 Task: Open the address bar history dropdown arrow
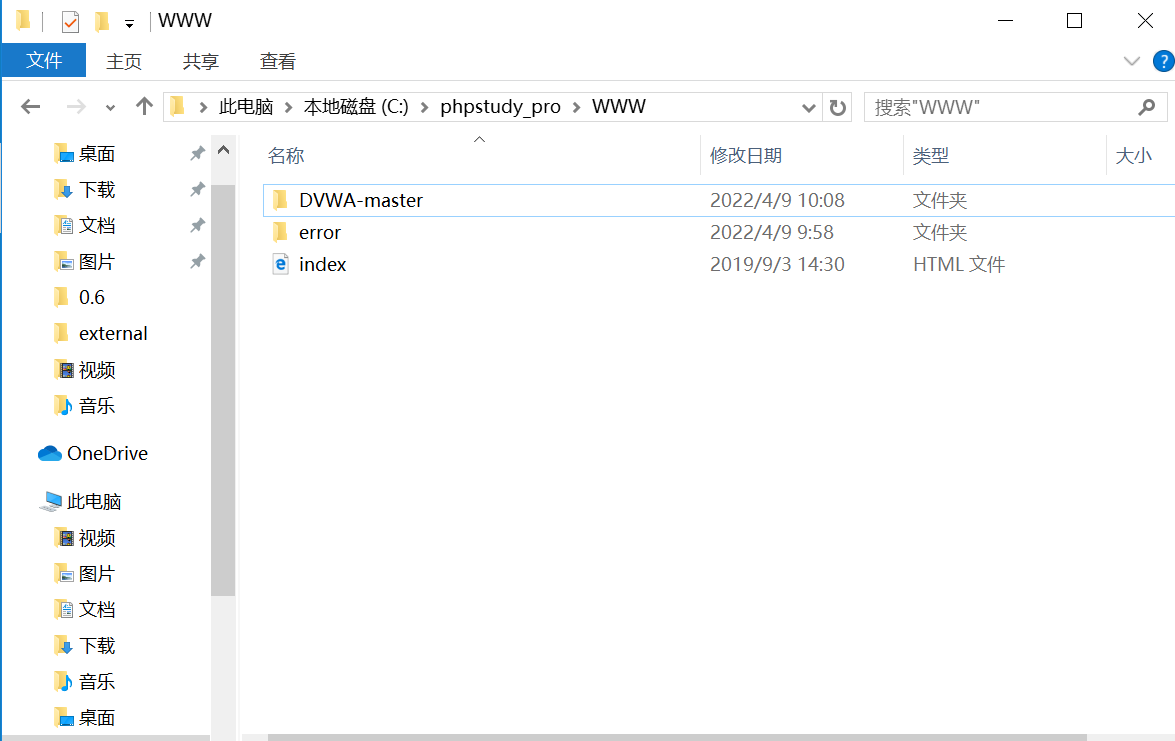click(807, 107)
